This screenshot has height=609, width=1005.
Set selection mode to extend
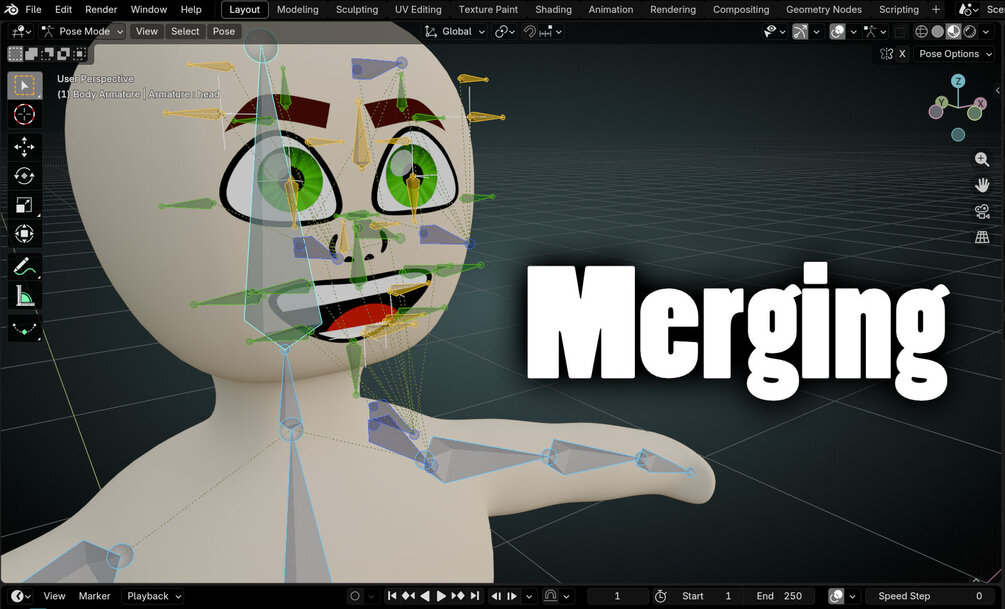tap(31, 54)
